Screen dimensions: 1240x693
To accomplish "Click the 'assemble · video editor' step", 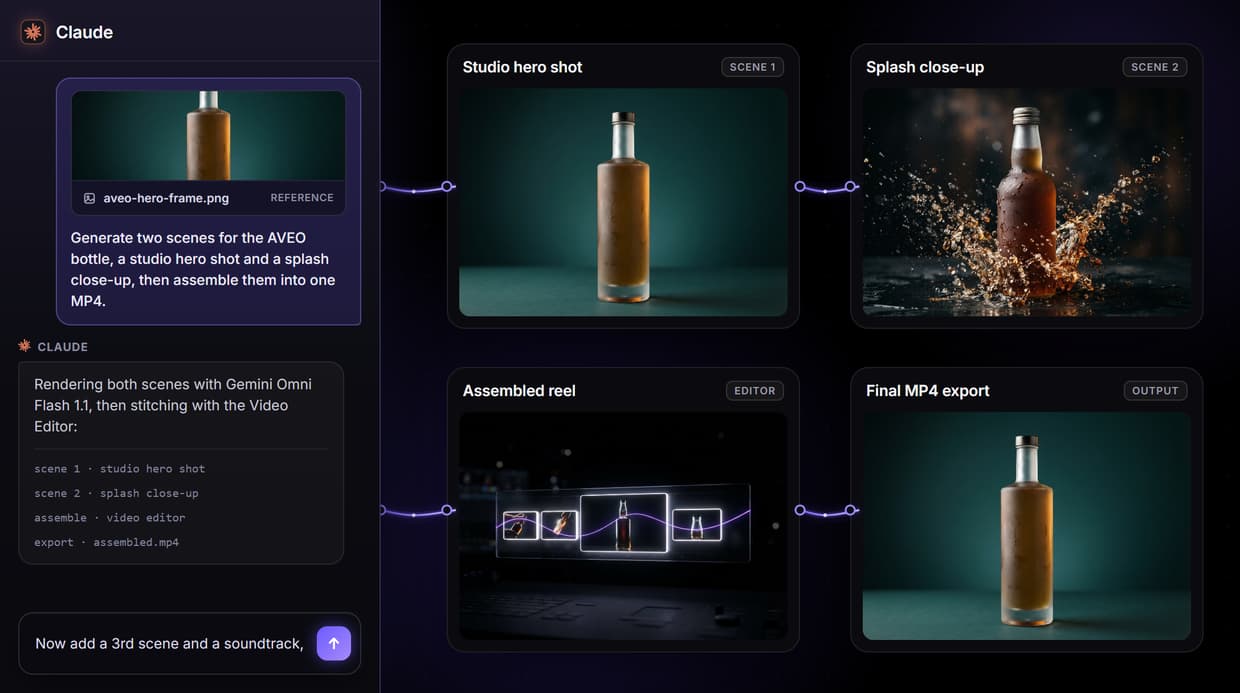I will click(109, 517).
